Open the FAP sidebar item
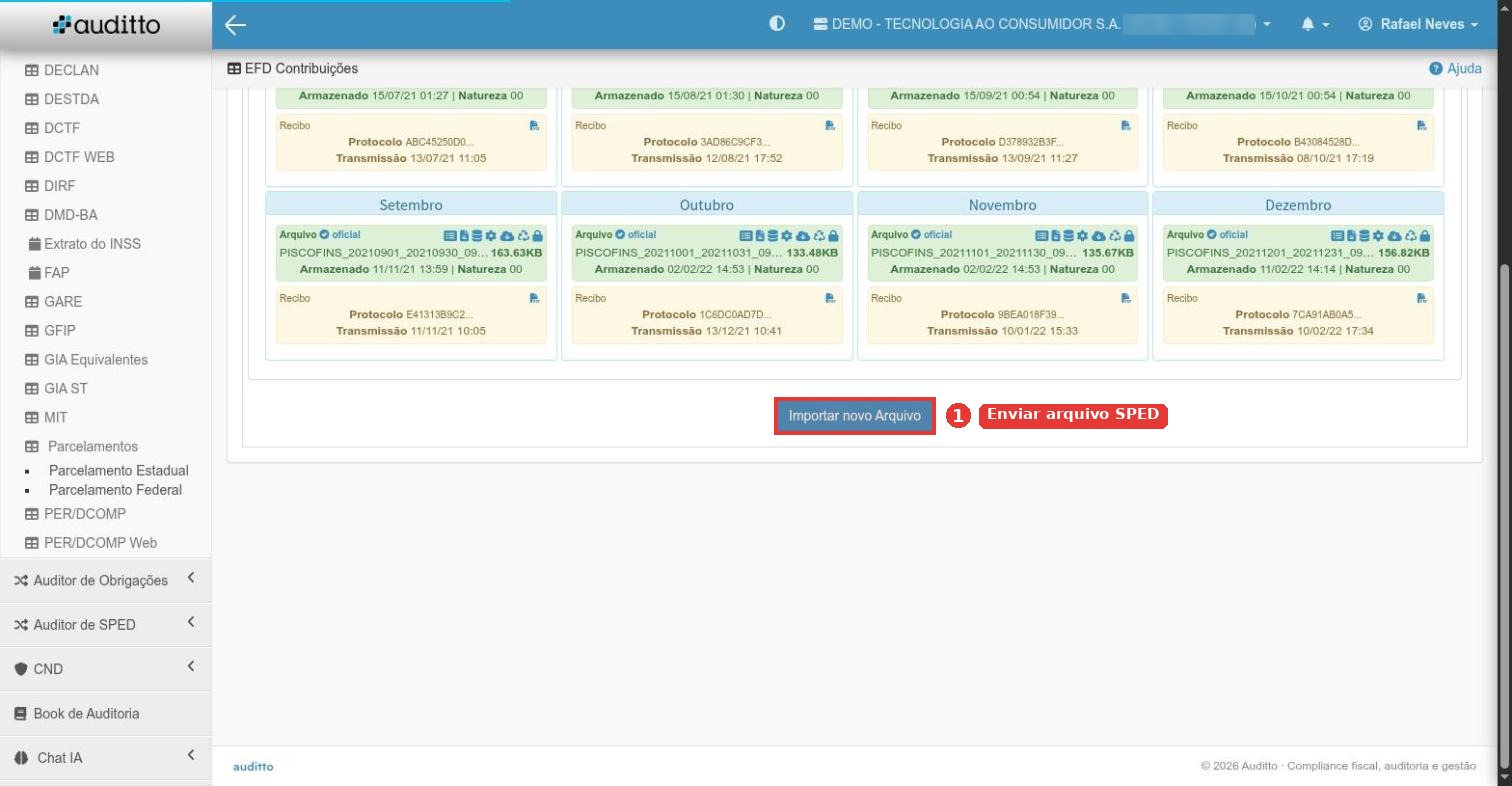The image size is (1512, 786). [49, 273]
